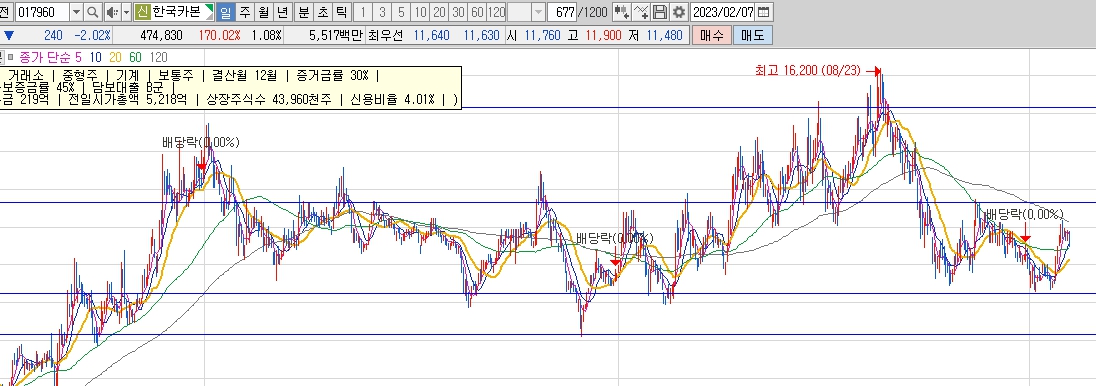Save chart settings with floppy disk icon
The width and height of the screenshot is (1096, 386).
(659, 12)
